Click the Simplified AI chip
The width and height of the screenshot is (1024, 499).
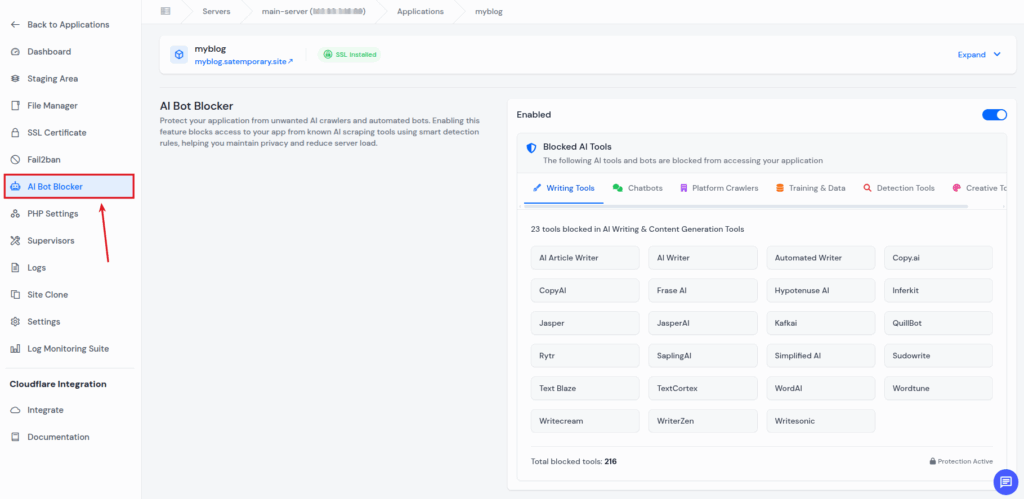821,356
